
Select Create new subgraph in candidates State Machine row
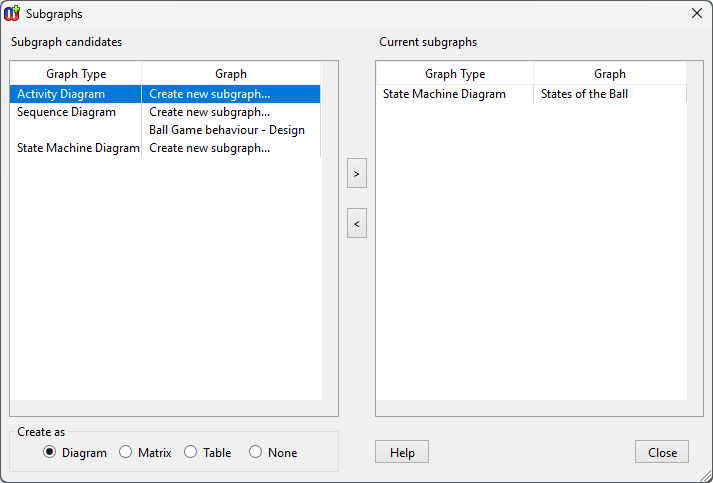tap(210, 148)
